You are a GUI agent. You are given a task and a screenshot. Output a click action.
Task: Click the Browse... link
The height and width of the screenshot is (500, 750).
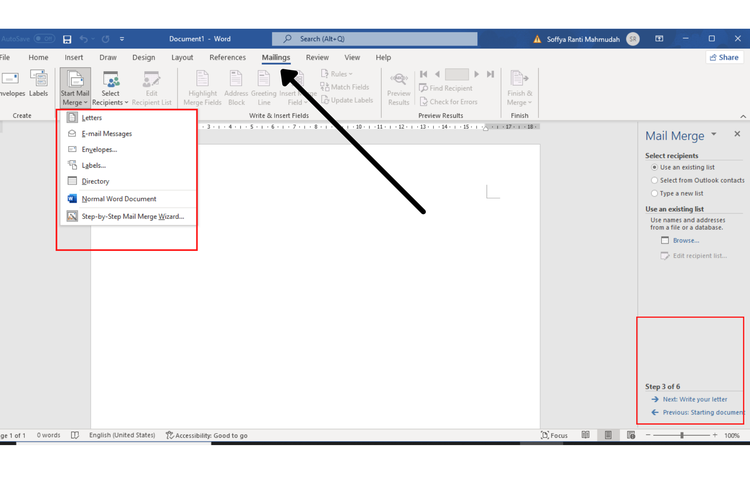pyautogui.click(x=686, y=240)
